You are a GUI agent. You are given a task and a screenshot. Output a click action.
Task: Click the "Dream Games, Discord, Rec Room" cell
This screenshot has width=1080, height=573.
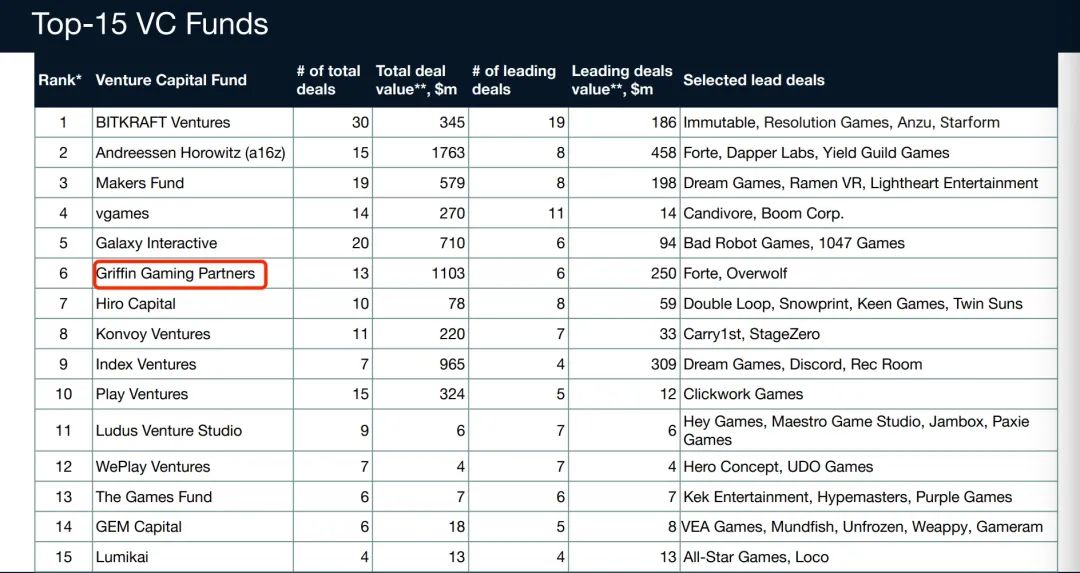tap(802, 364)
